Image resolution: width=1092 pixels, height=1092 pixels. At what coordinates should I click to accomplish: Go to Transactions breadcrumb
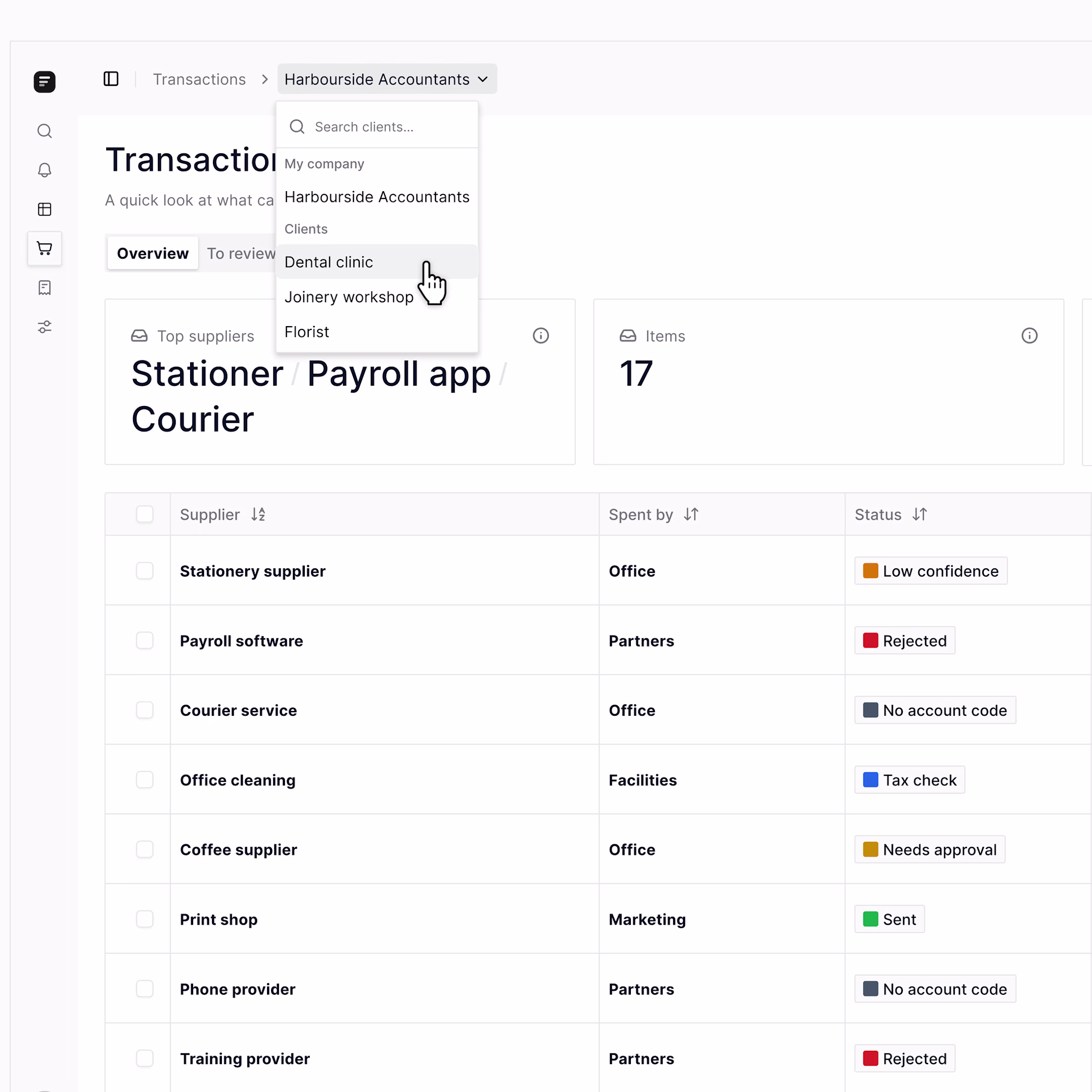coord(200,79)
